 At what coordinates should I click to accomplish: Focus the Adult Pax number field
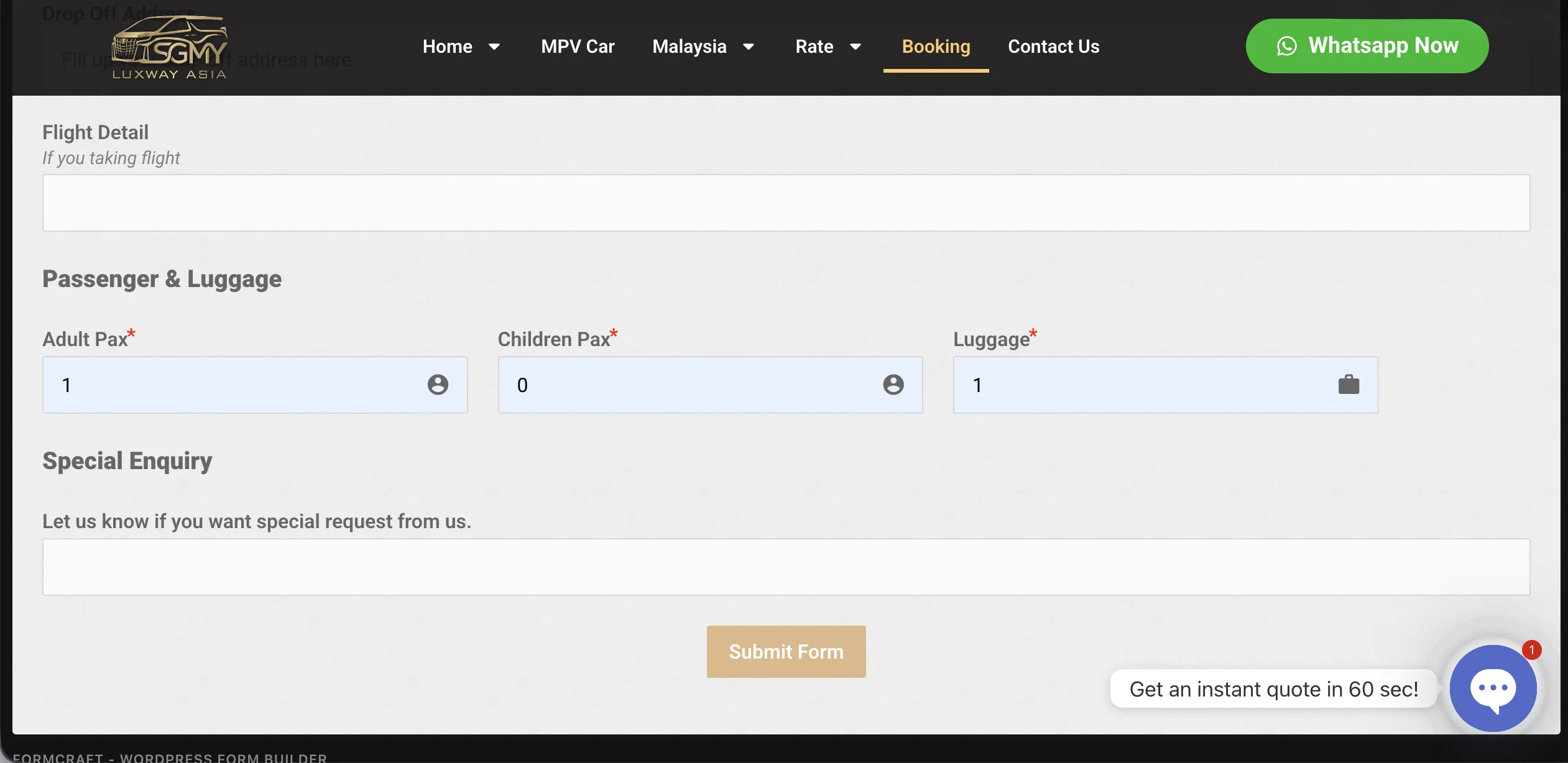coord(255,385)
